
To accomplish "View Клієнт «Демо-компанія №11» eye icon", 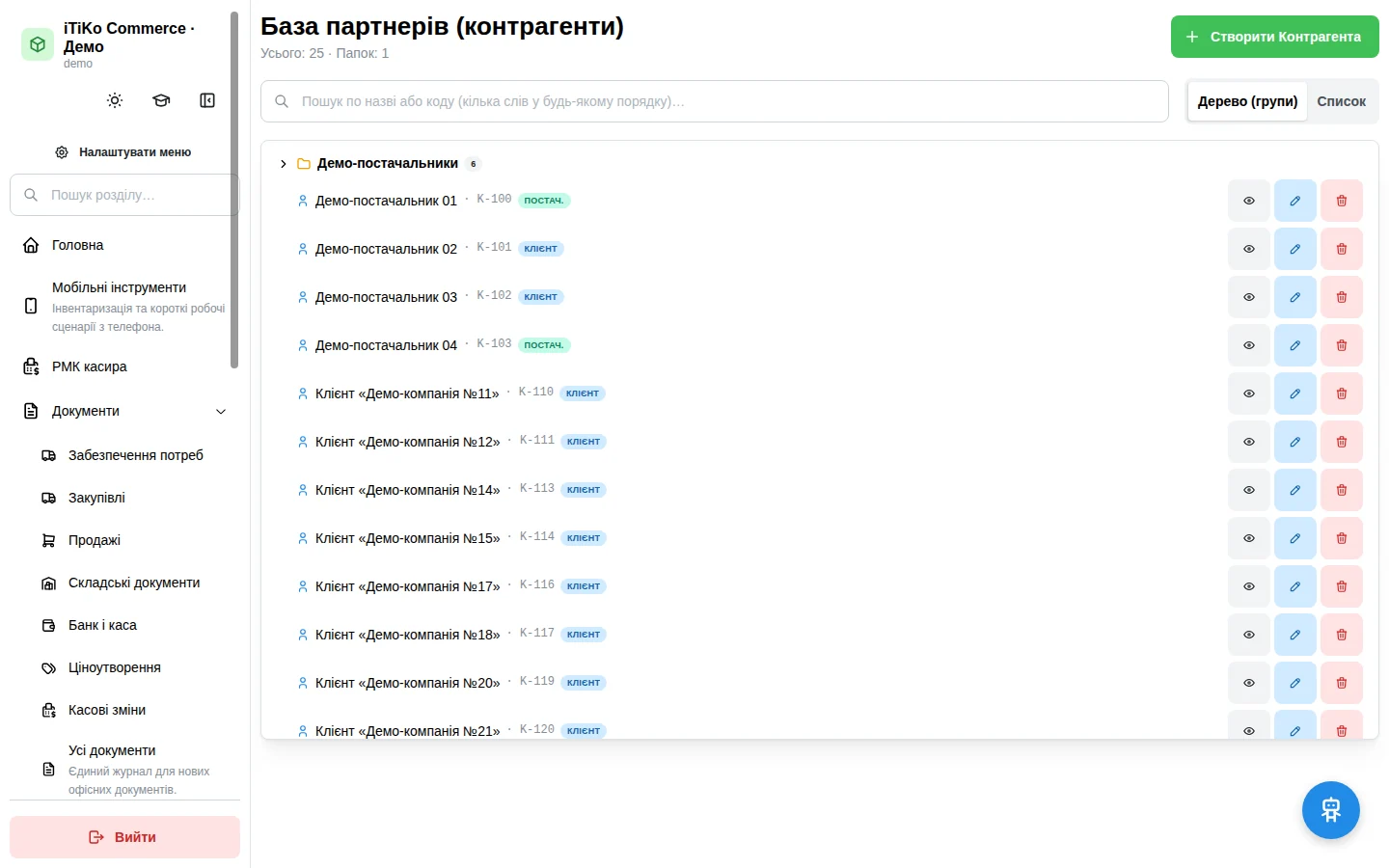I will point(1249,393).
